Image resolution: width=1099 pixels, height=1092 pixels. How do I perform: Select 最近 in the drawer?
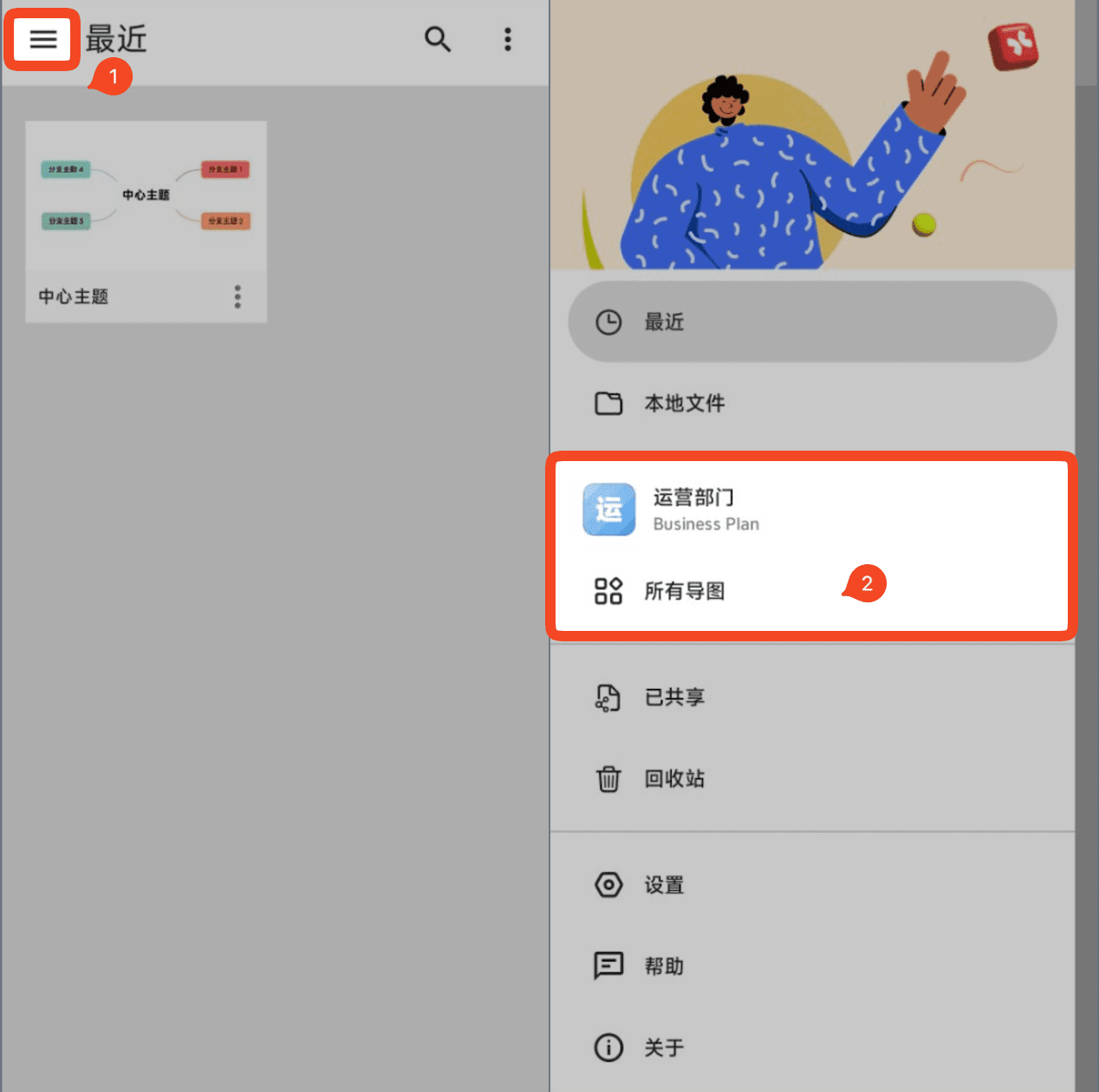pos(812,322)
